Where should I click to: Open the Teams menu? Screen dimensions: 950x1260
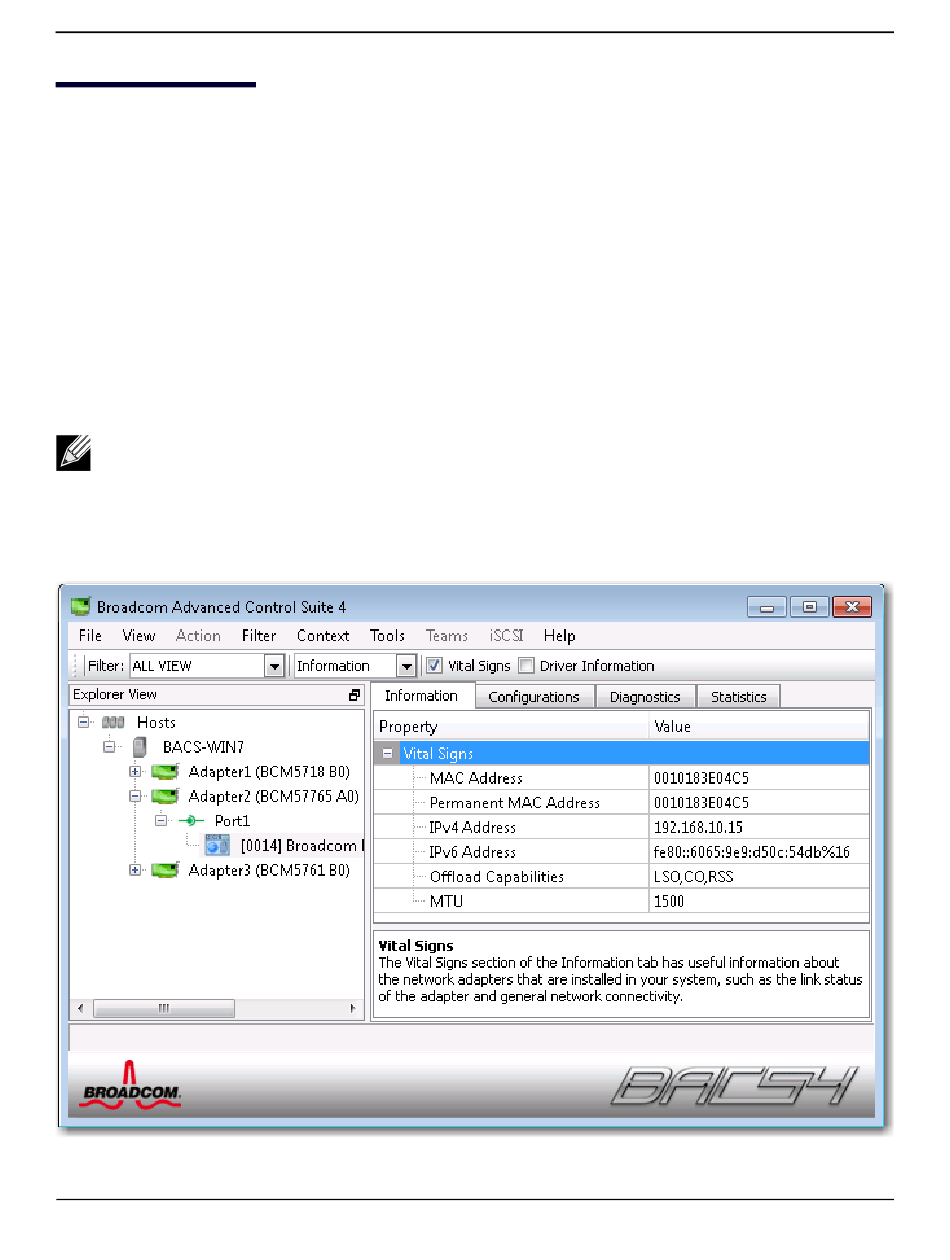(x=446, y=636)
